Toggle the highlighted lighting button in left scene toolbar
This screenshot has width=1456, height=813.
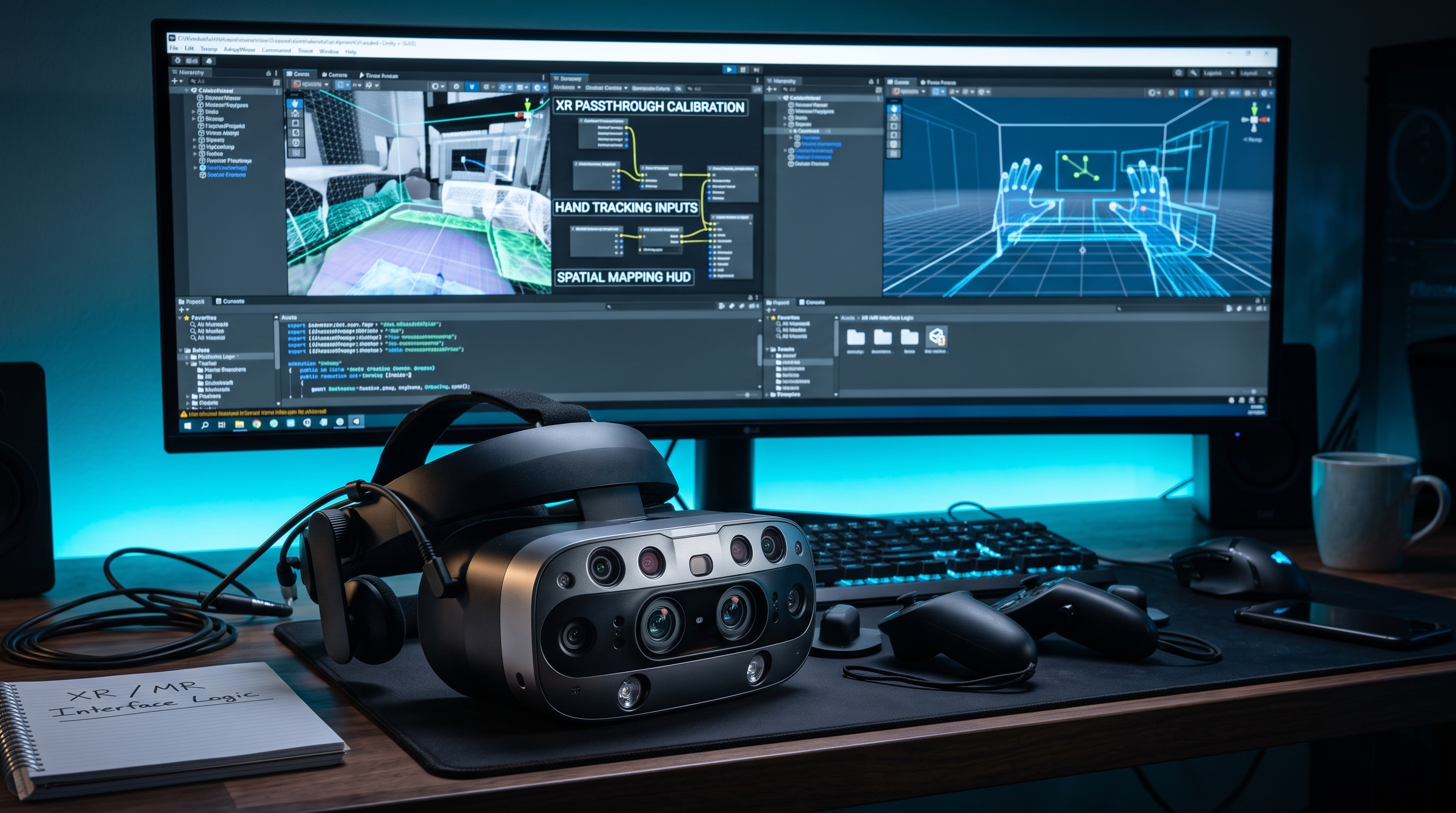472,86
